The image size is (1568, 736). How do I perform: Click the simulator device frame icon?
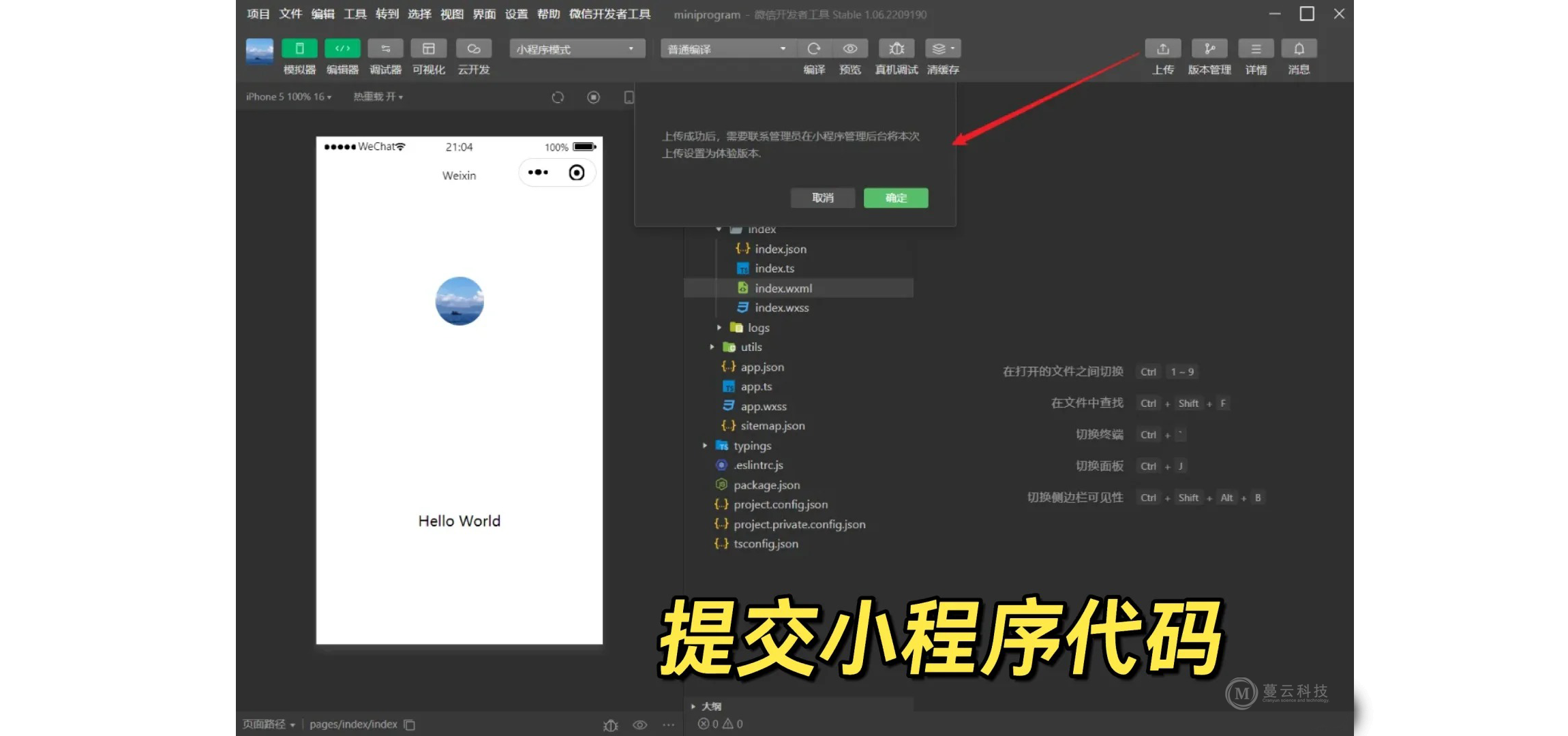629,97
